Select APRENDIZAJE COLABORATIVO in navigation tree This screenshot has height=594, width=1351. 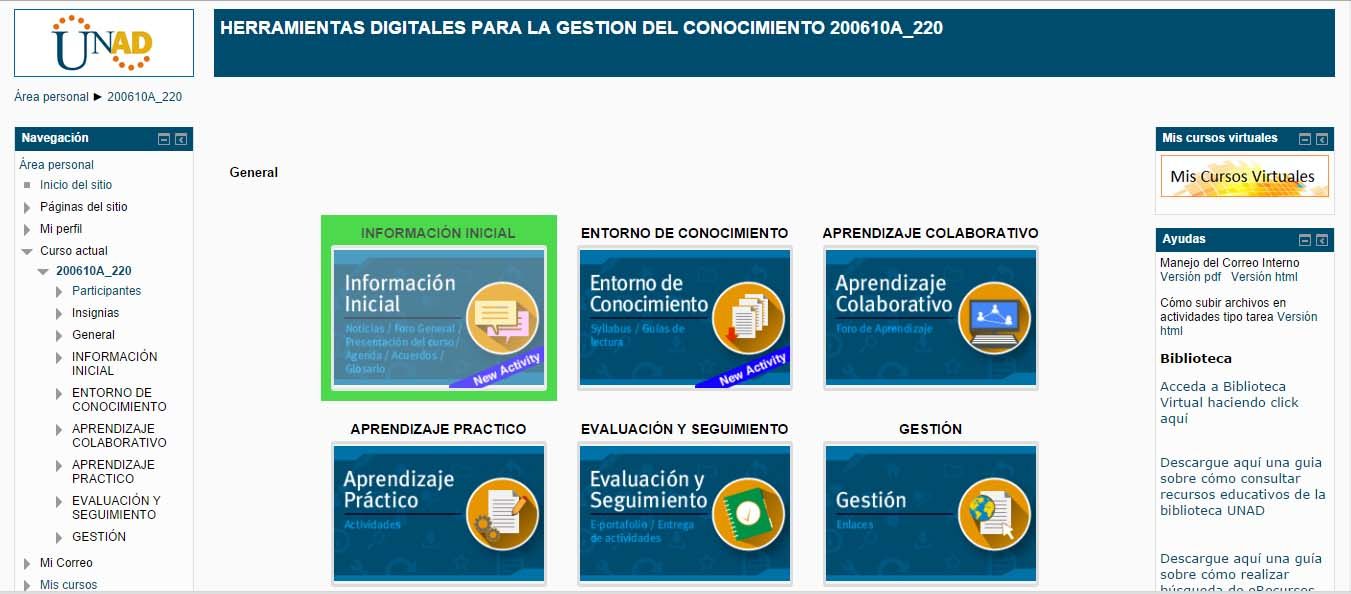point(119,436)
